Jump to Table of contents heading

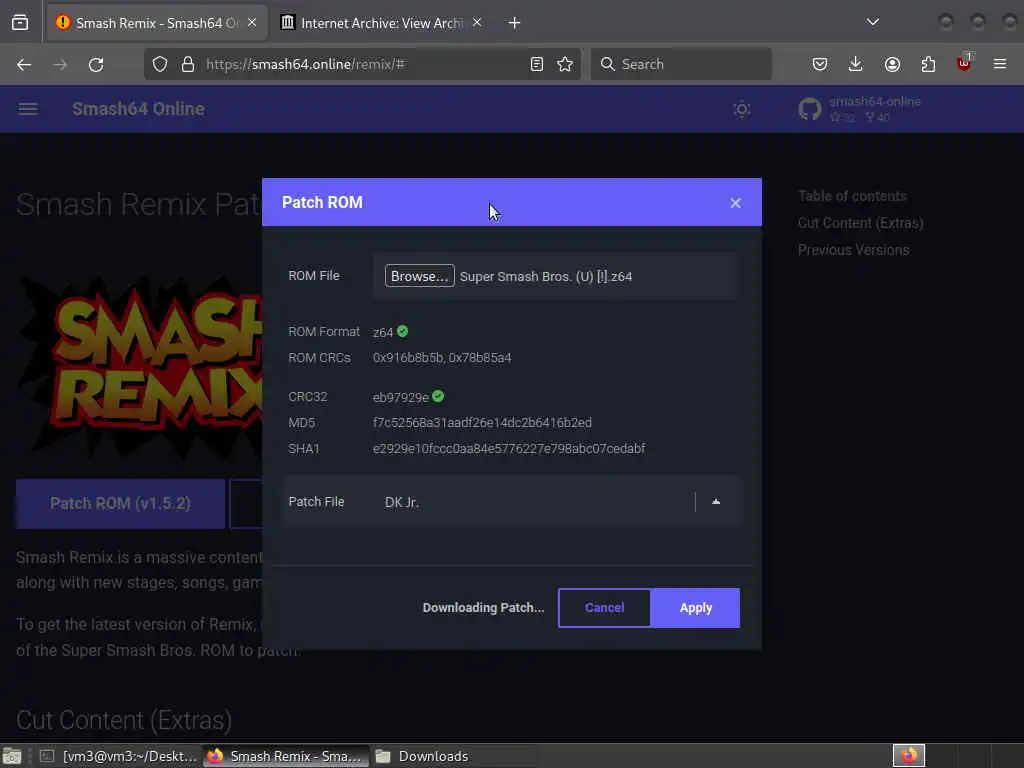coord(852,196)
